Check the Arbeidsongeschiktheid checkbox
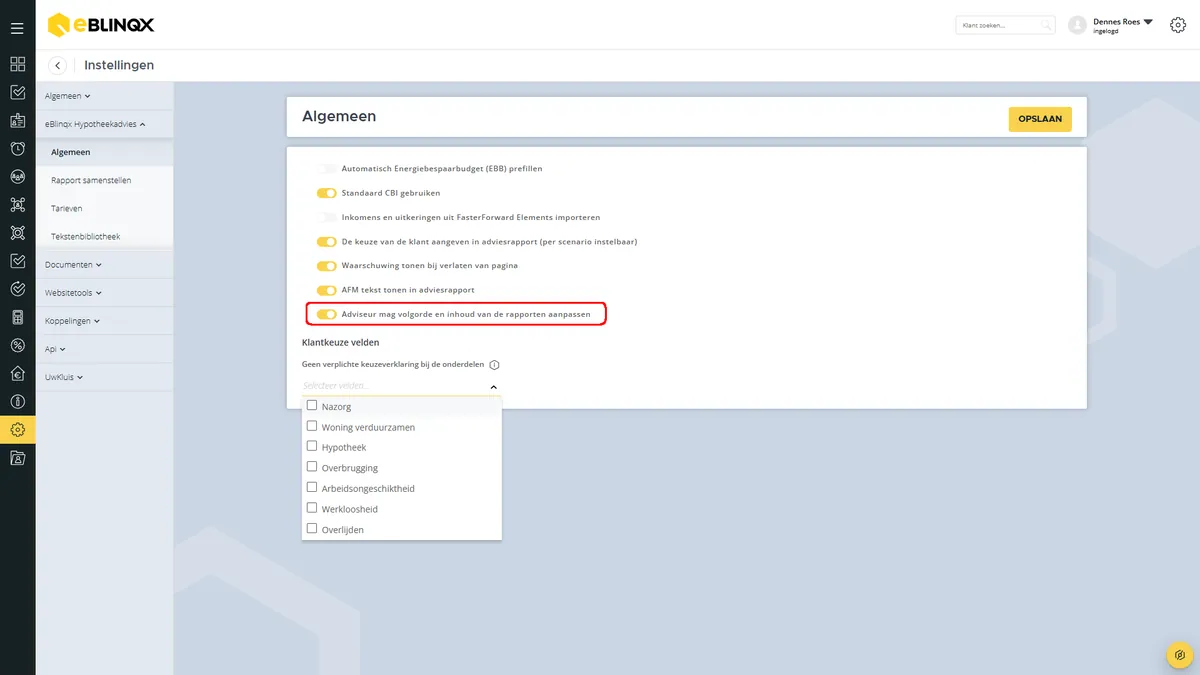Image resolution: width=1200 pixels, height=675 pixels. pos(312,488)
